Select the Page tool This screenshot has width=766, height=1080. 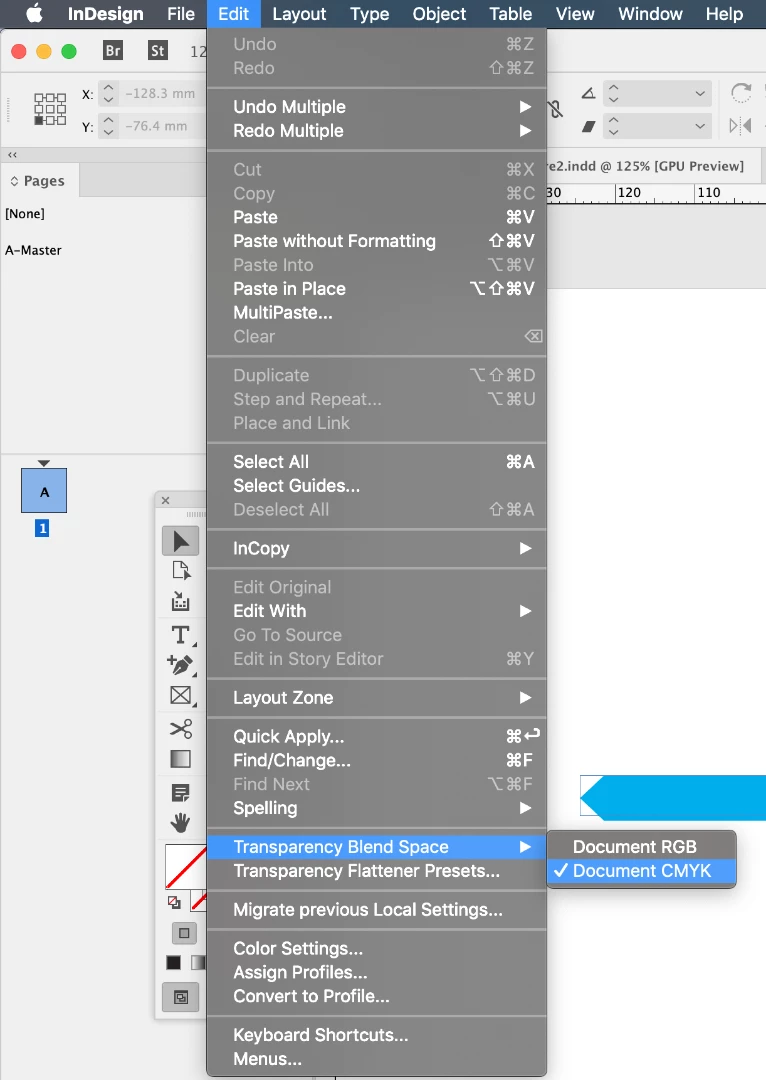180,571
